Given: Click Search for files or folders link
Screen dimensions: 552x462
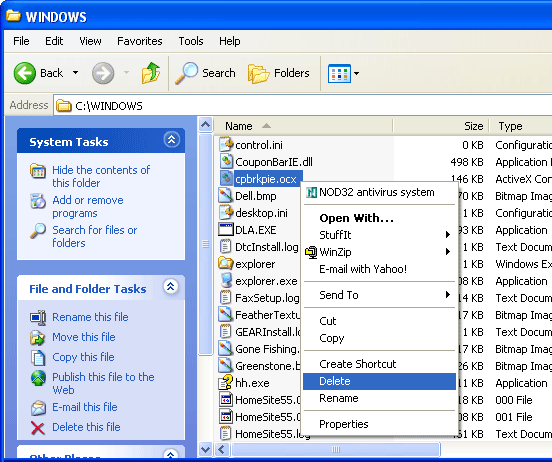Looking at the screenshot, I should pos(94,236).
